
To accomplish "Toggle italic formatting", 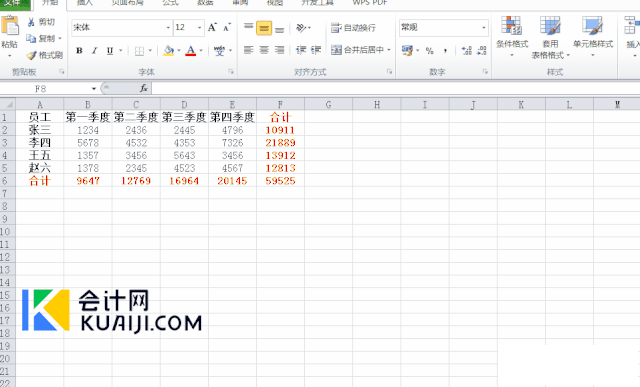I will pyautogui.click(x=95, y=51).
